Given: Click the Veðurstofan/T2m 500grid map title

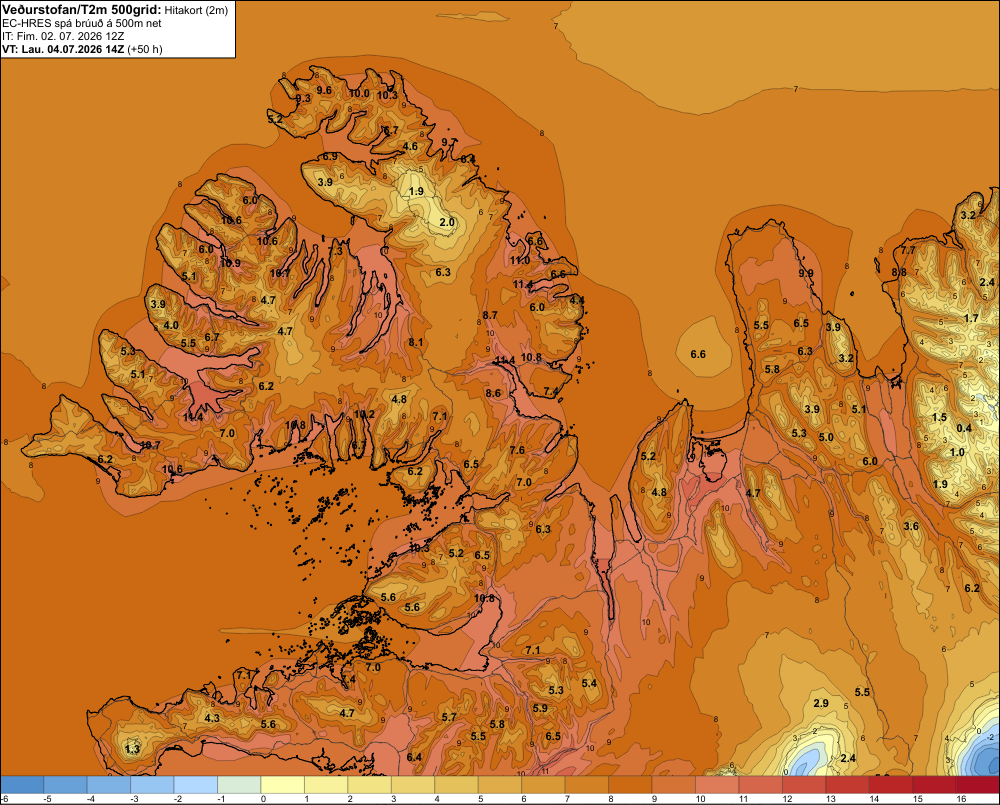Looking at the screenshot, I should (82, 10).
